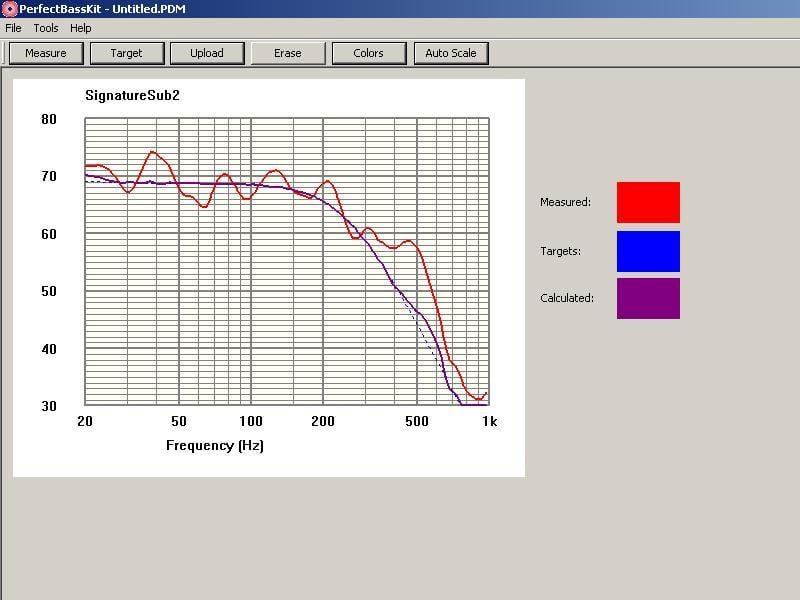The width and height of the screenshot is (800, 600).
Task: Open the Tools menu
Action: (x=46, y=28)
